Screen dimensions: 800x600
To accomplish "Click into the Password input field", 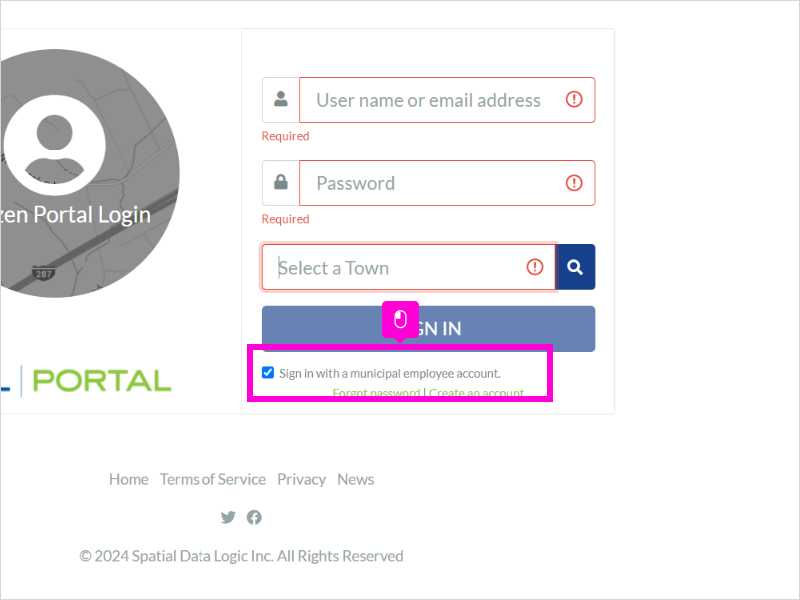I will [x=447, y=183].
